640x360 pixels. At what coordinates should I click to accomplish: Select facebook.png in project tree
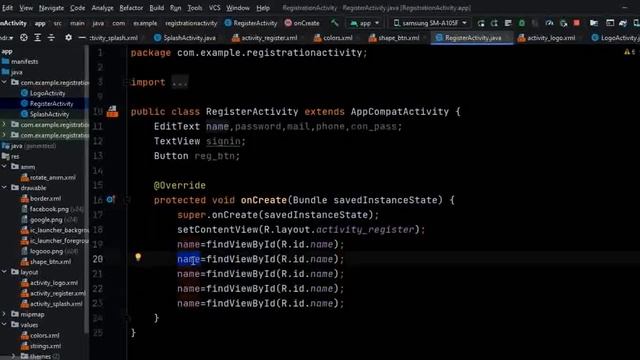49,209
